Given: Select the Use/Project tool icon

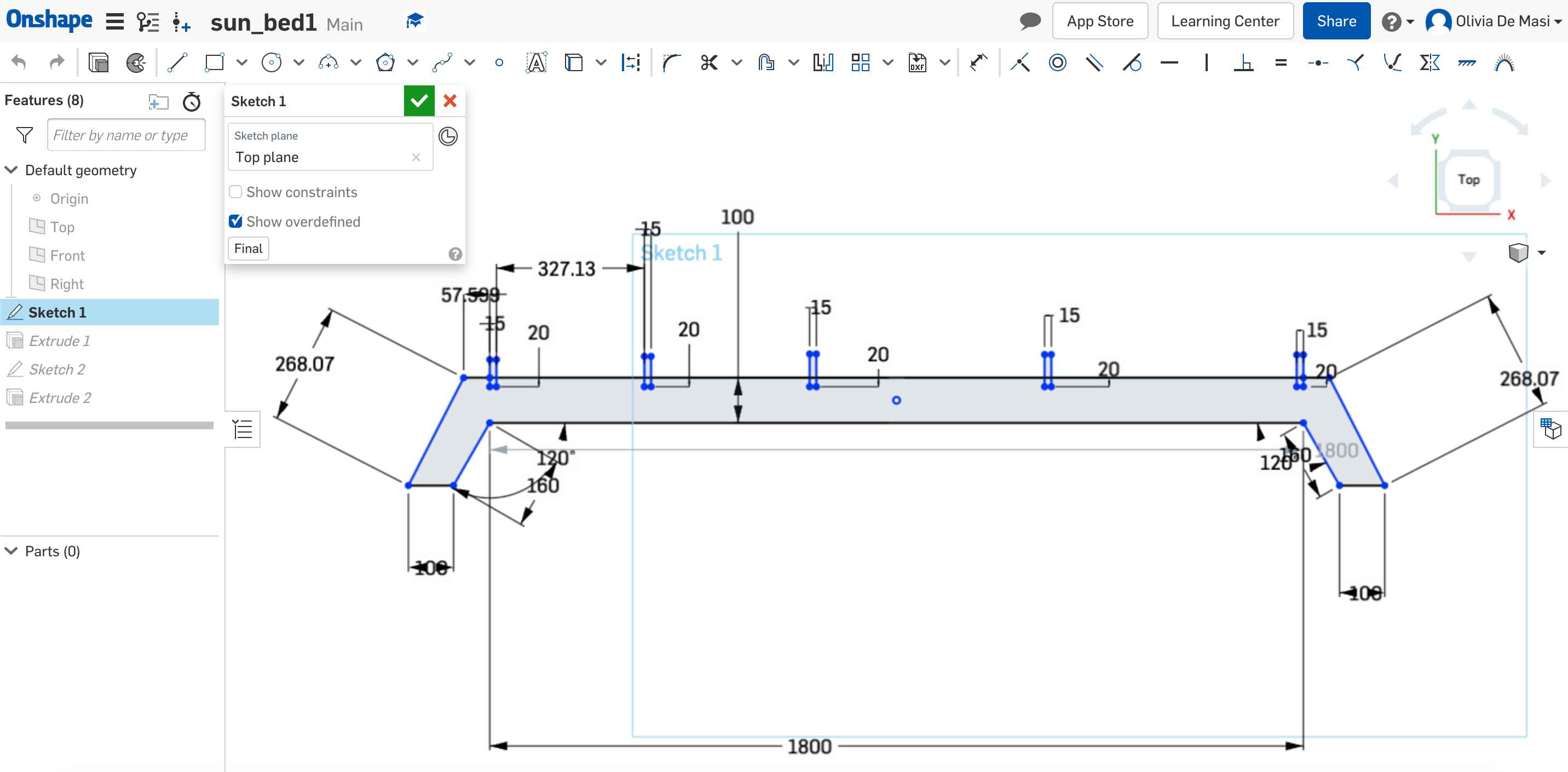Looking at the screenshot, I should click(x=573, y=62).
